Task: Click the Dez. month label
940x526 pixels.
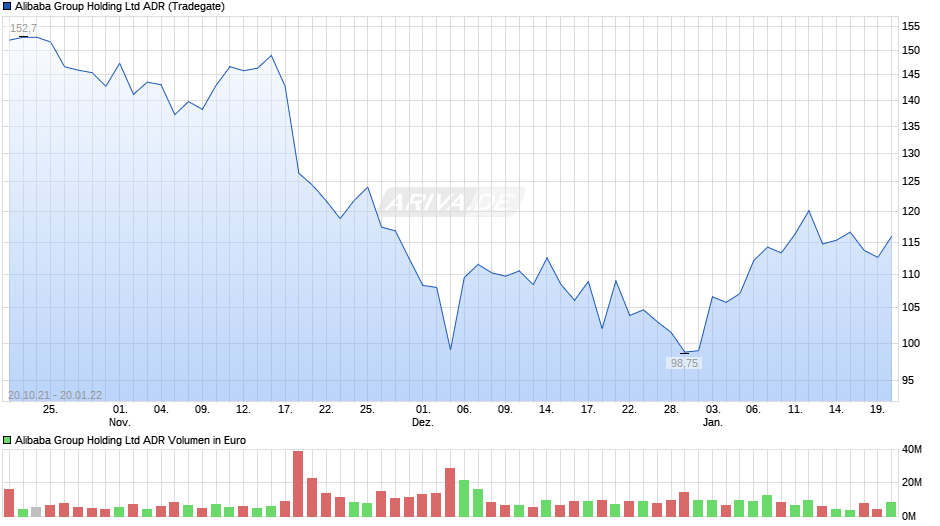Action: (423, 422)
